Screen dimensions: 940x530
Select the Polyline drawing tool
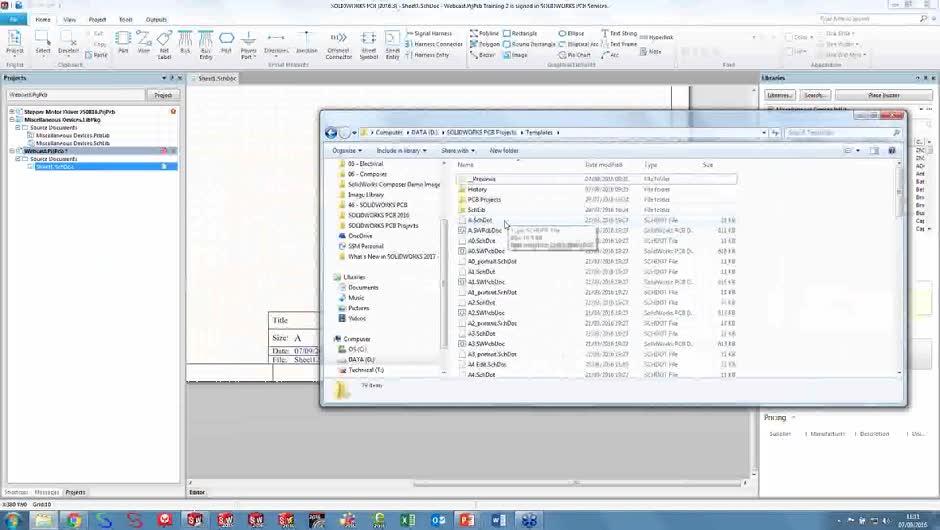[484, 34]
